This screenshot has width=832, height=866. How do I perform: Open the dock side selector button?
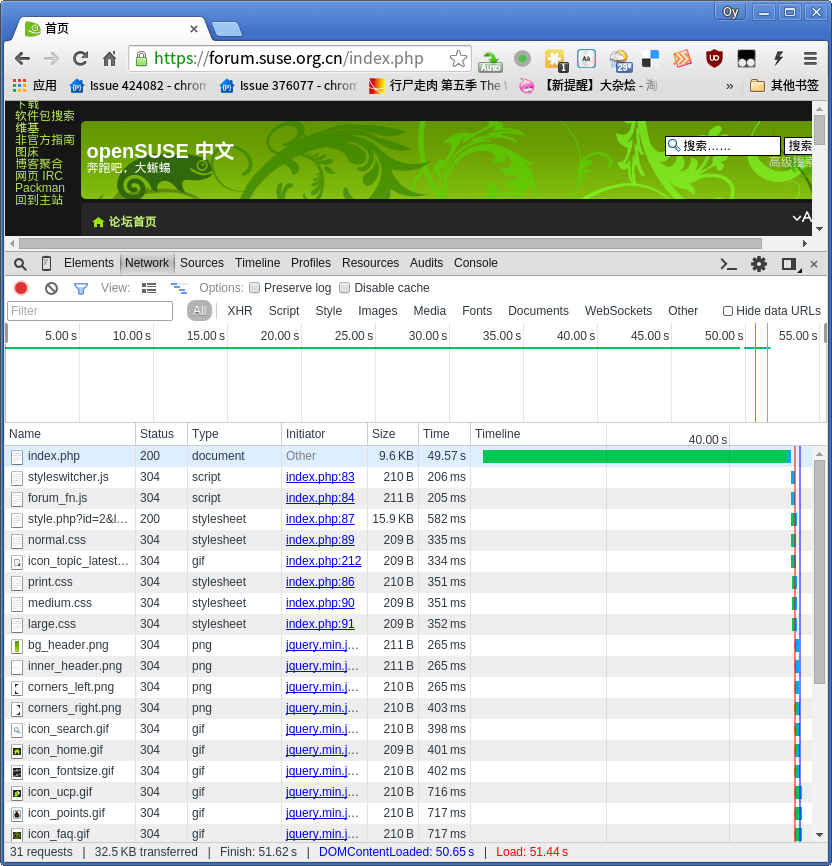click(x=789, y=264)
